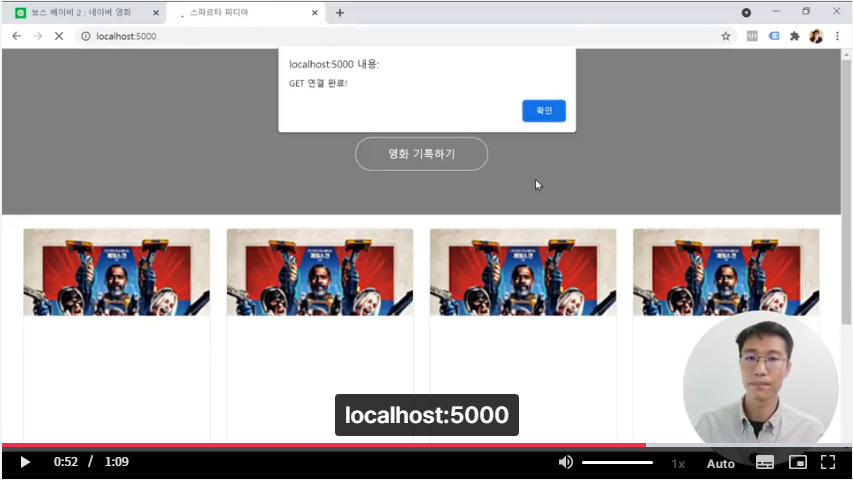View site information icon

[85, 36]
